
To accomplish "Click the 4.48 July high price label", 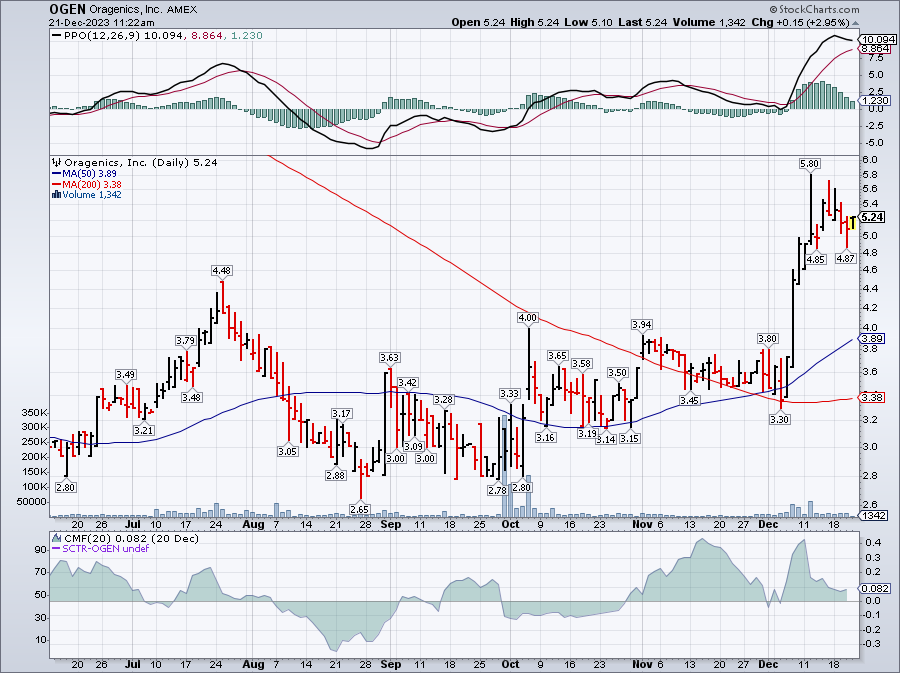I will click(x=222, y=270).
